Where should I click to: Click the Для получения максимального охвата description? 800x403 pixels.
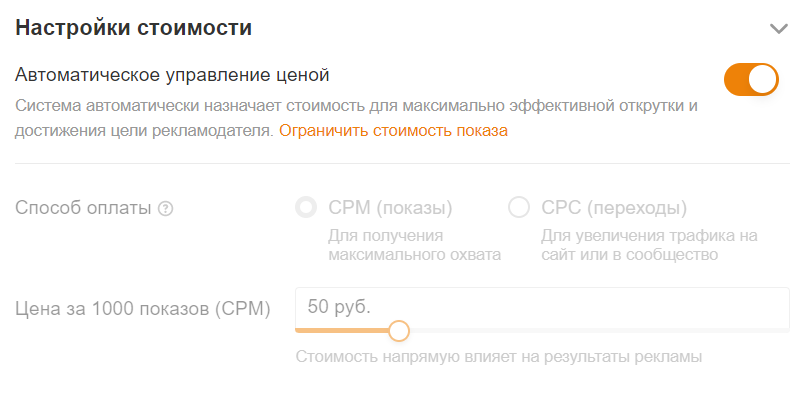point(414,245)
